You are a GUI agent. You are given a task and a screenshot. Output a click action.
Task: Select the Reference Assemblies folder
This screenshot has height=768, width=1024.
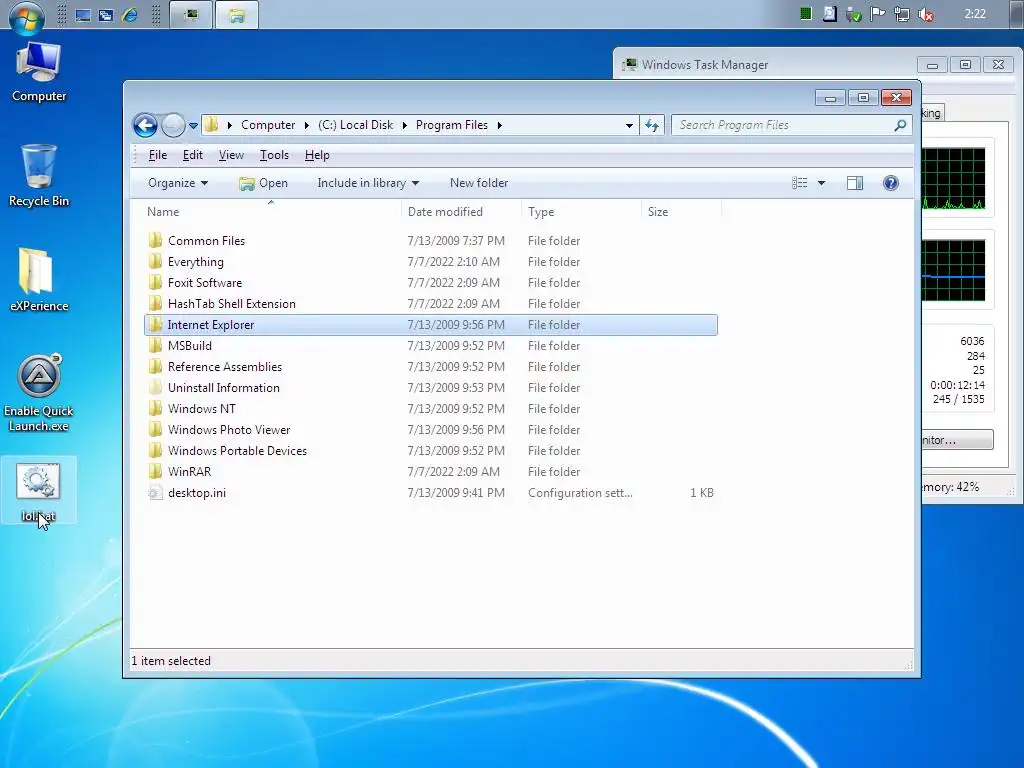point(431,367)
